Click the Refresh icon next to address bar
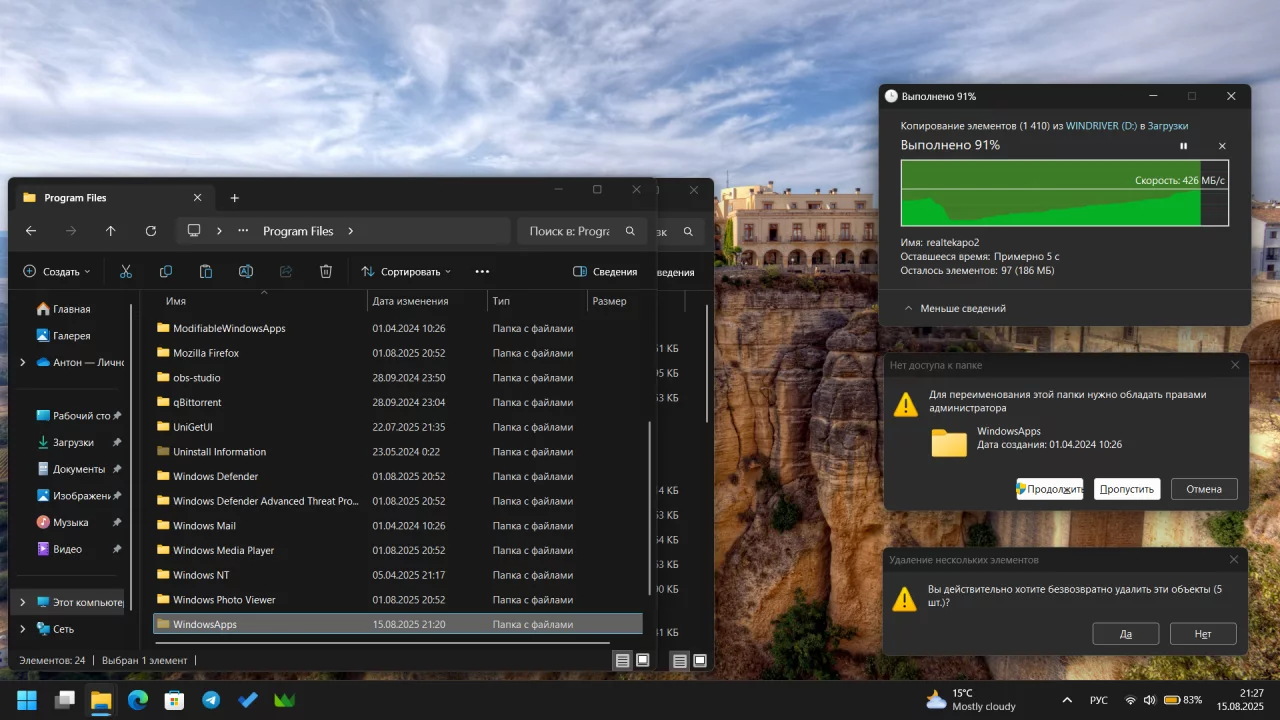1280x720 pixels. pos(151,231)
